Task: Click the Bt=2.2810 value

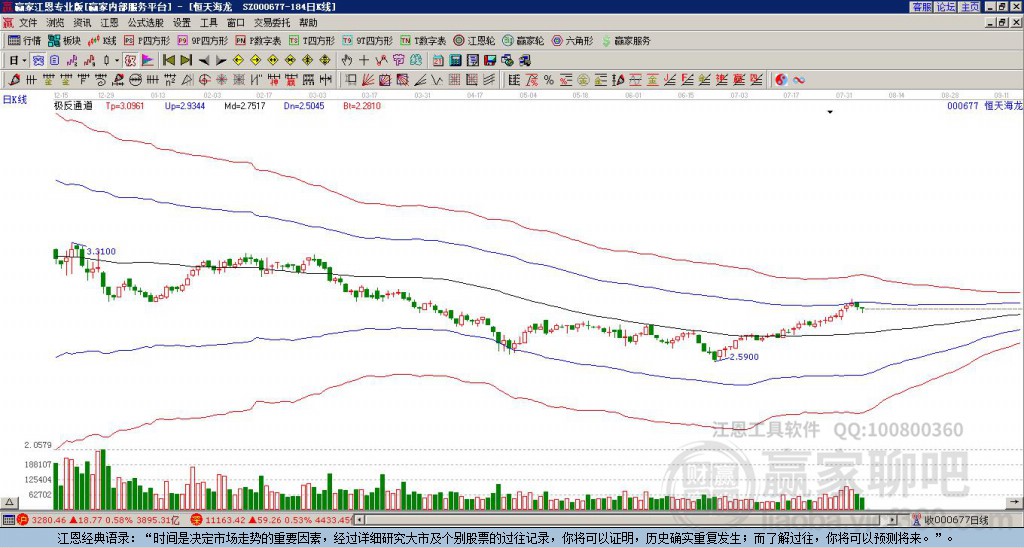Action: coord(362,105)
